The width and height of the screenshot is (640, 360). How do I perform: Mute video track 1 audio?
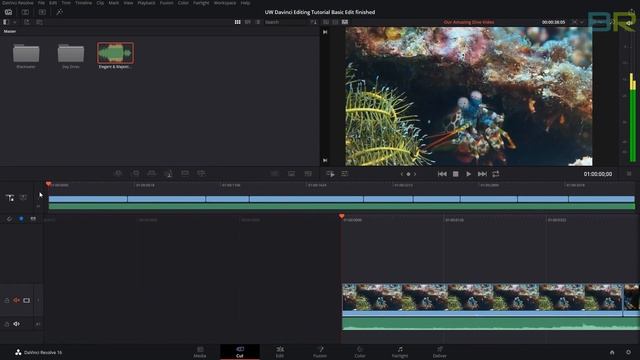16,300
